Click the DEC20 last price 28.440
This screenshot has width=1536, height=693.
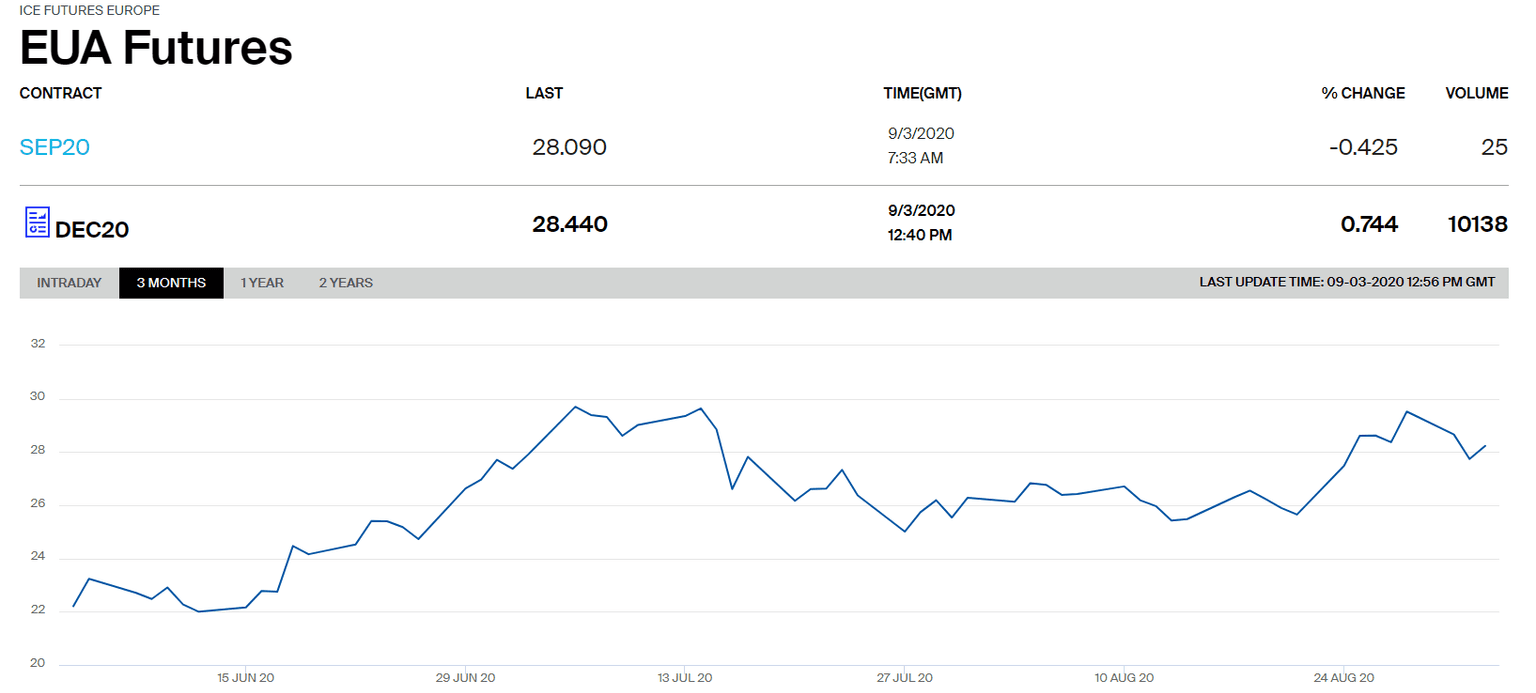[x=569, y=224]
